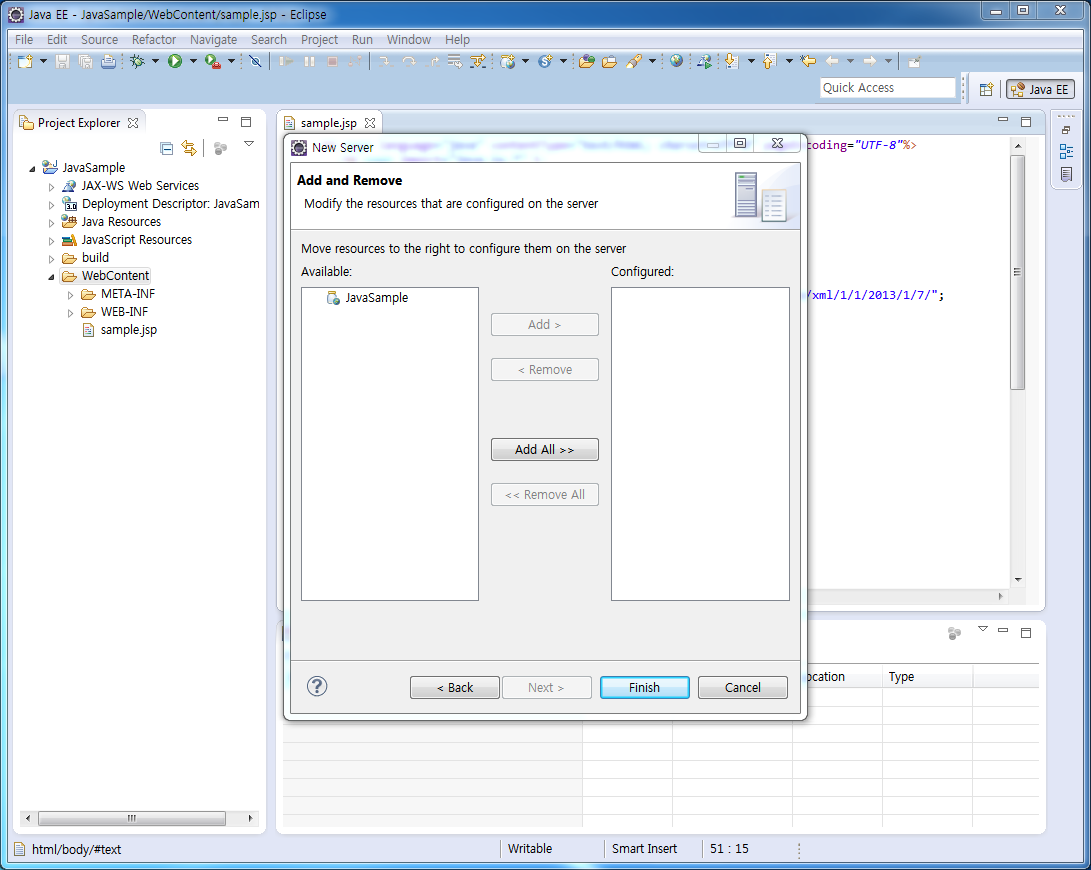Open the Navigate menu

point(213,40)
